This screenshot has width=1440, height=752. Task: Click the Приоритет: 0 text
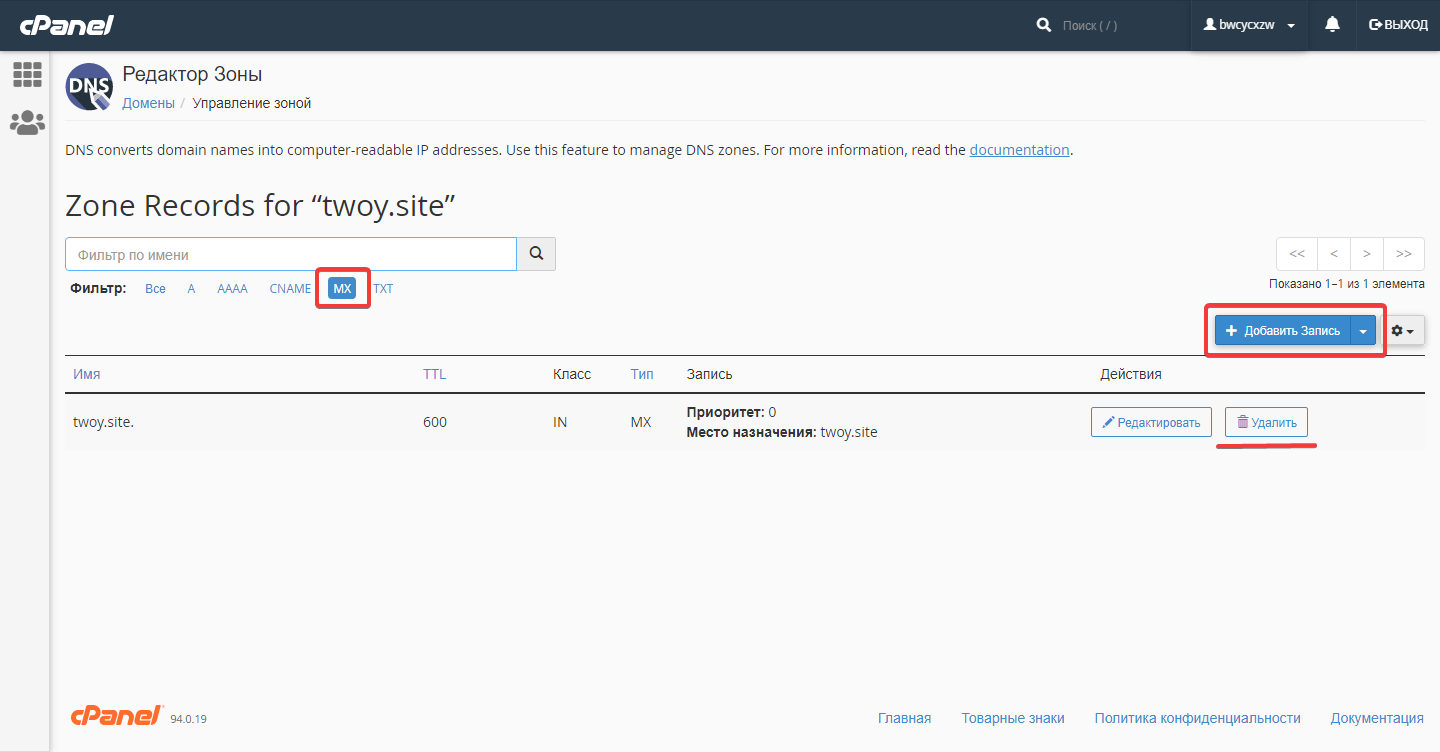point(731,412)
